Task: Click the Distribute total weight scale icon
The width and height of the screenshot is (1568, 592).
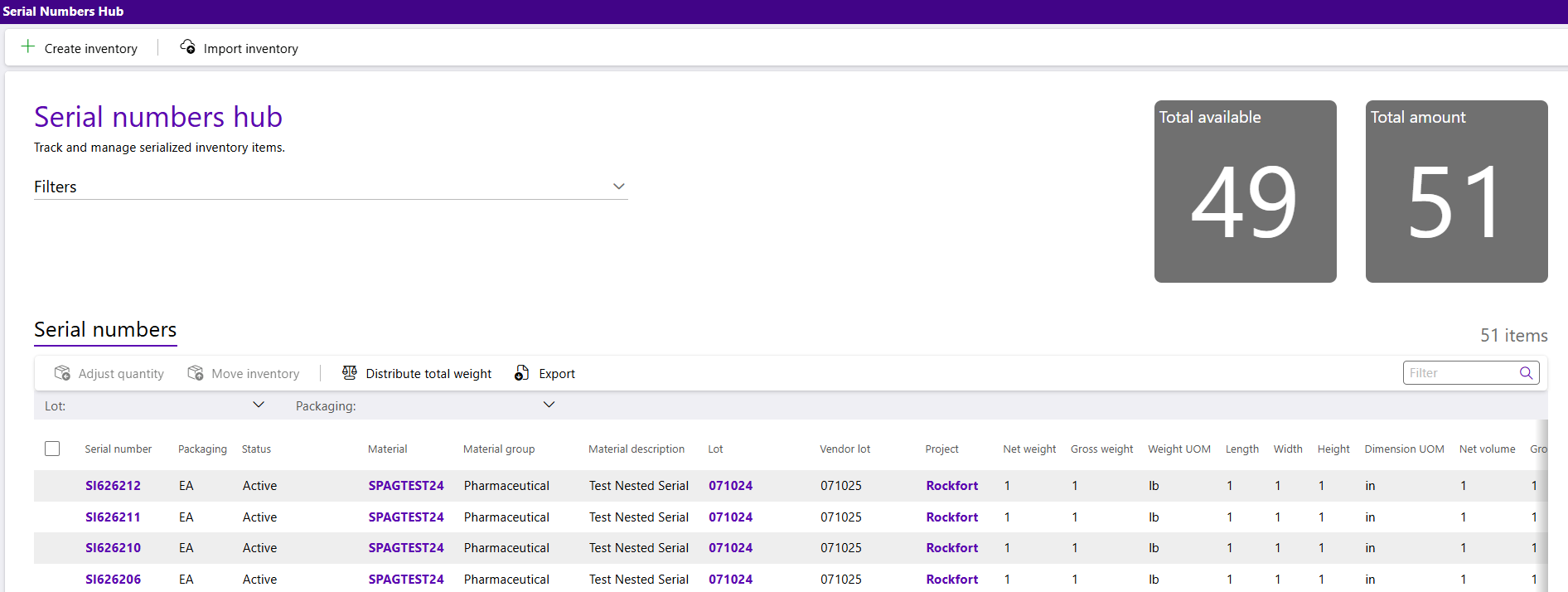Action: tap(350, 373)
